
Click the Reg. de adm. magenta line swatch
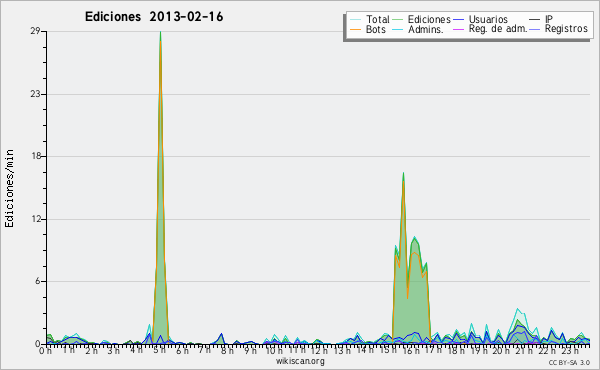click(x=458, y=29)
